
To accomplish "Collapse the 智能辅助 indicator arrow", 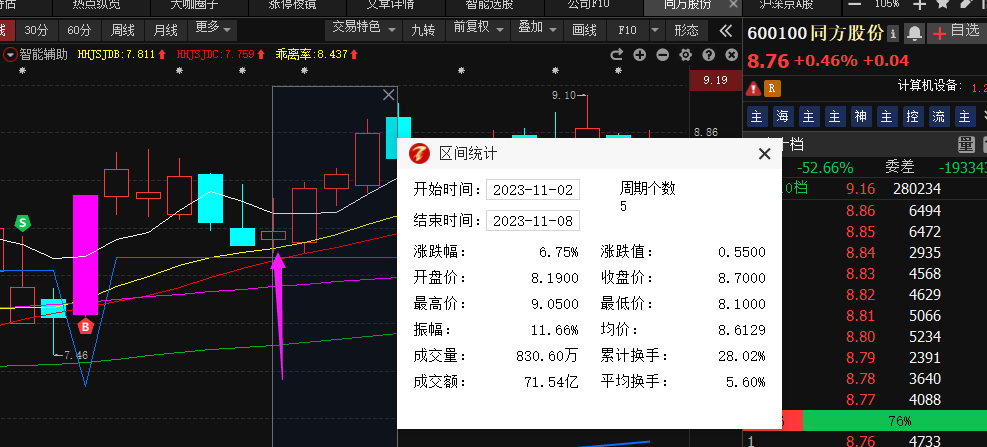I will point(10,55).
